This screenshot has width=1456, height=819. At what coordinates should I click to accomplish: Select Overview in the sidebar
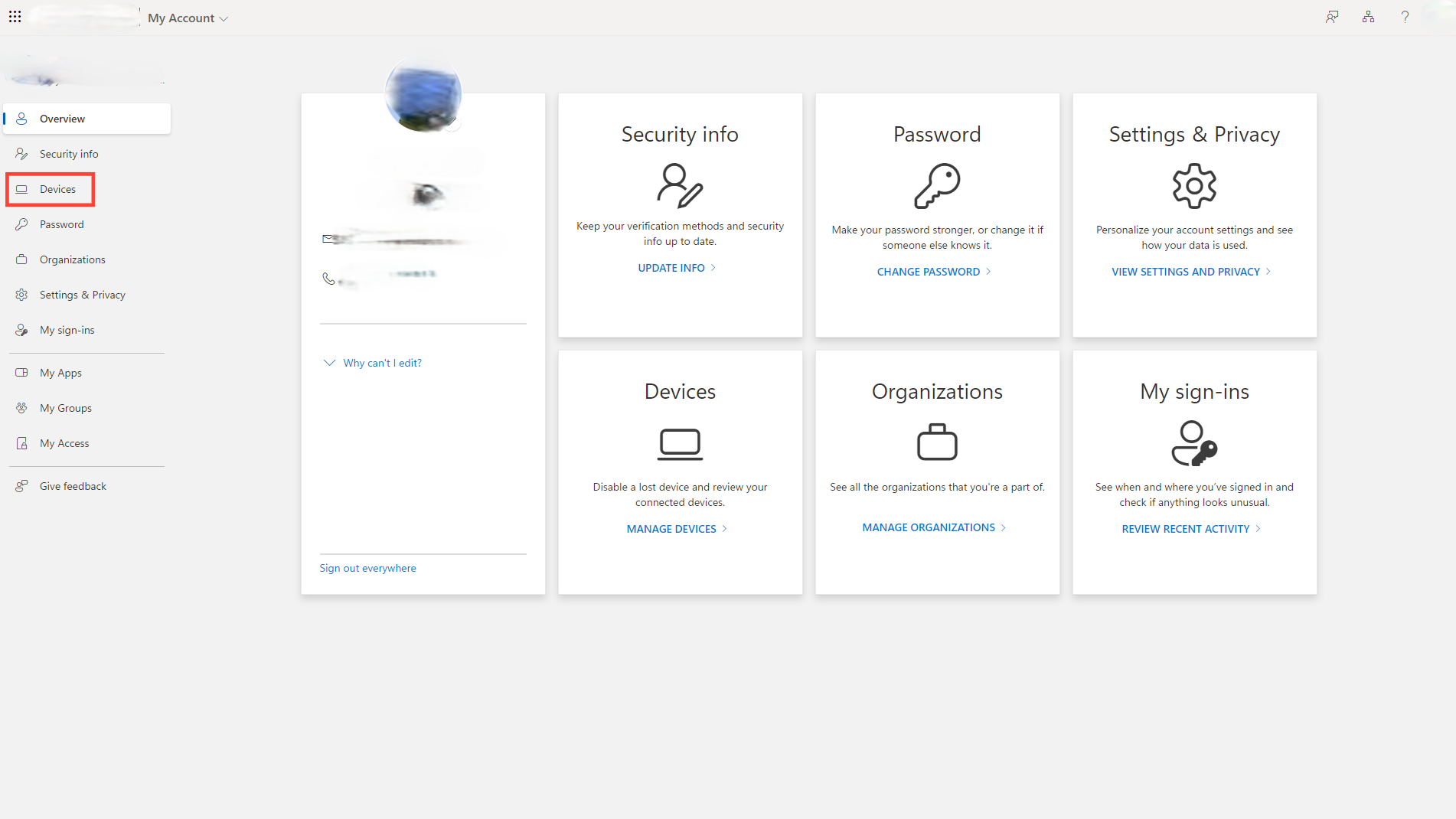click(x=87, y=119)
